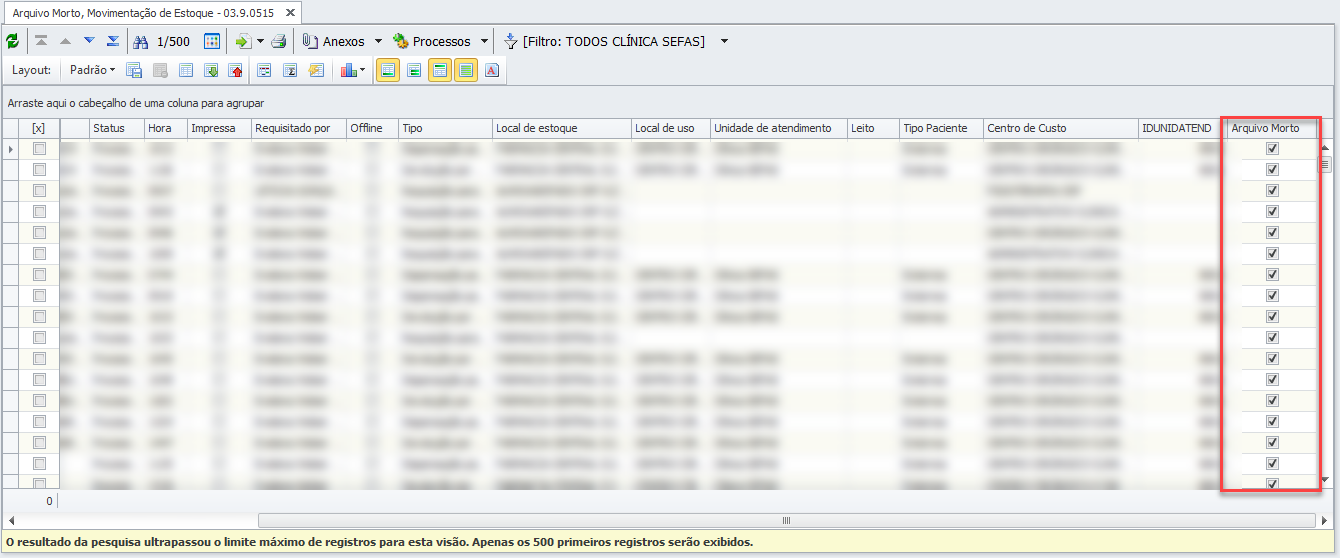Viewport: 1340px width, 558px height.
Task: Sort by Local de estoque column header
Action: (x=561, y=128)
